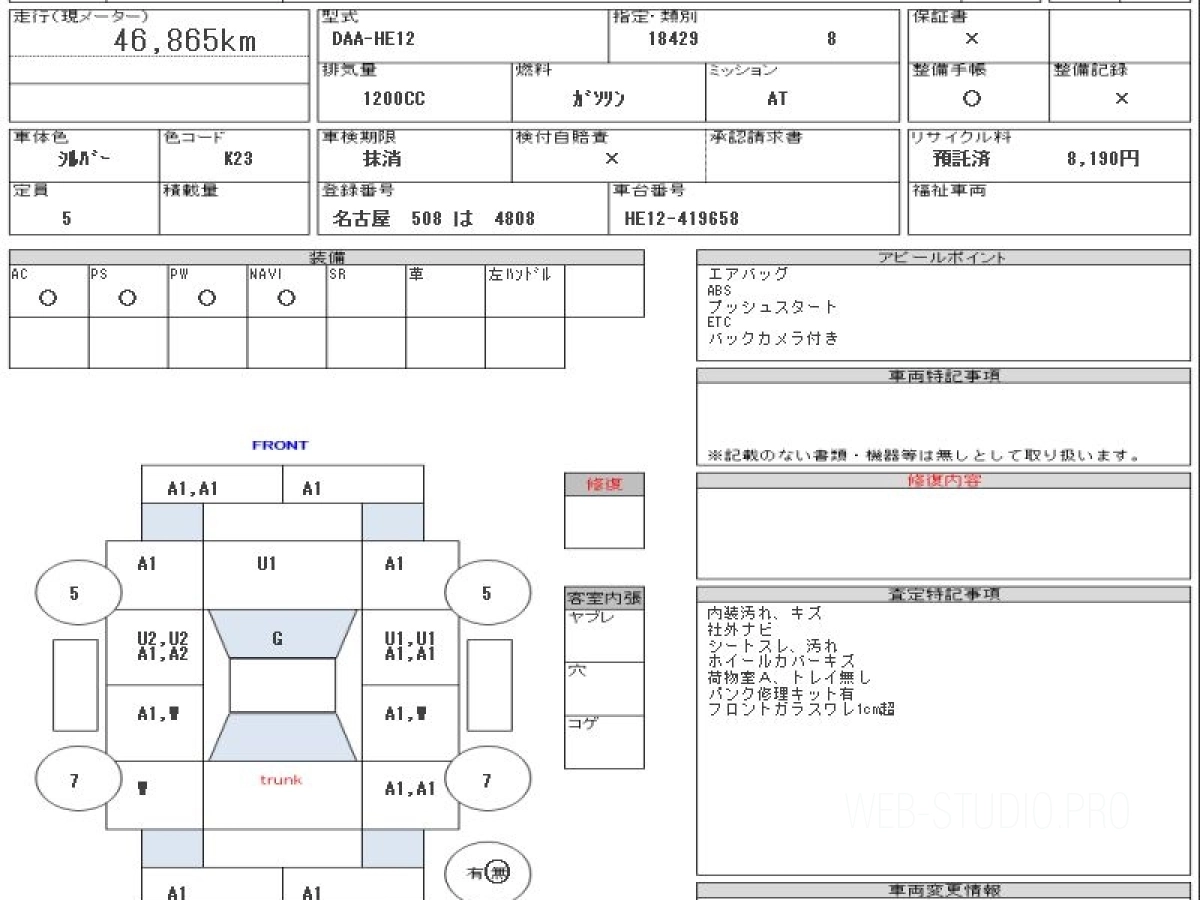Select engine displacement 1200CC
The height and width of the screenshot is (900, 1200).
[392, 99]
